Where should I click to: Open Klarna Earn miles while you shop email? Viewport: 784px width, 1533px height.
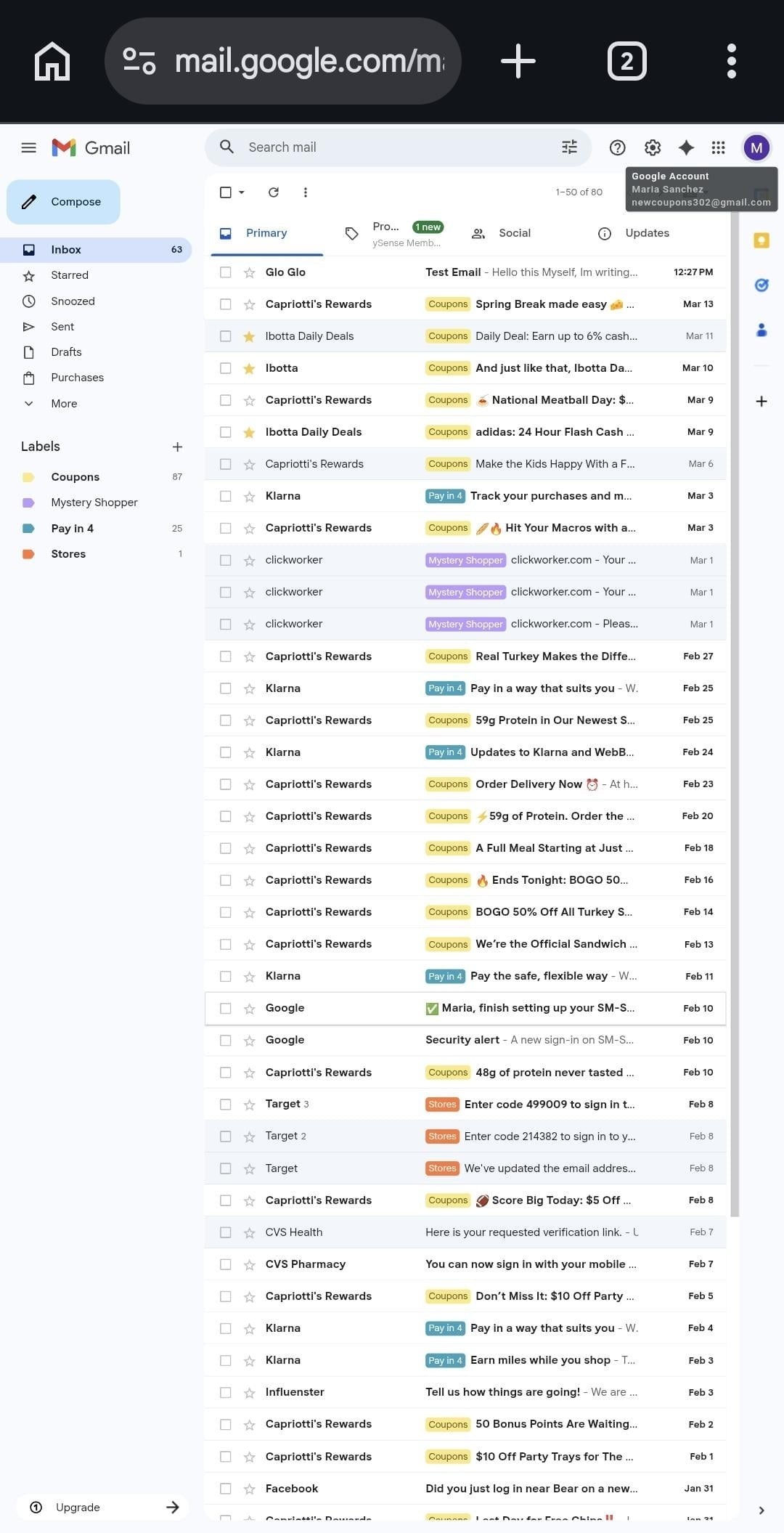[465, 1360]
